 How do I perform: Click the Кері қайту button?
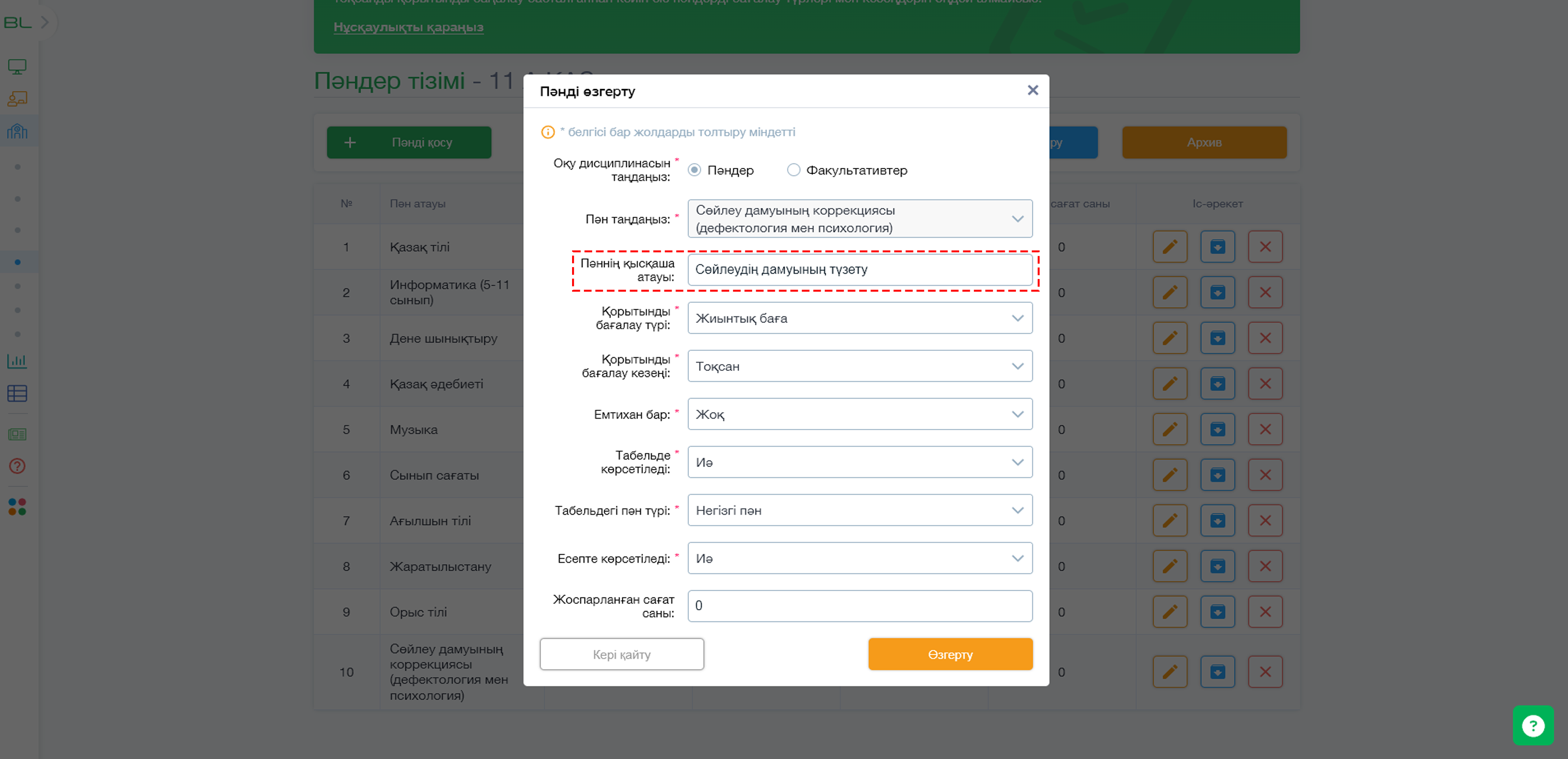click(621, 654)
